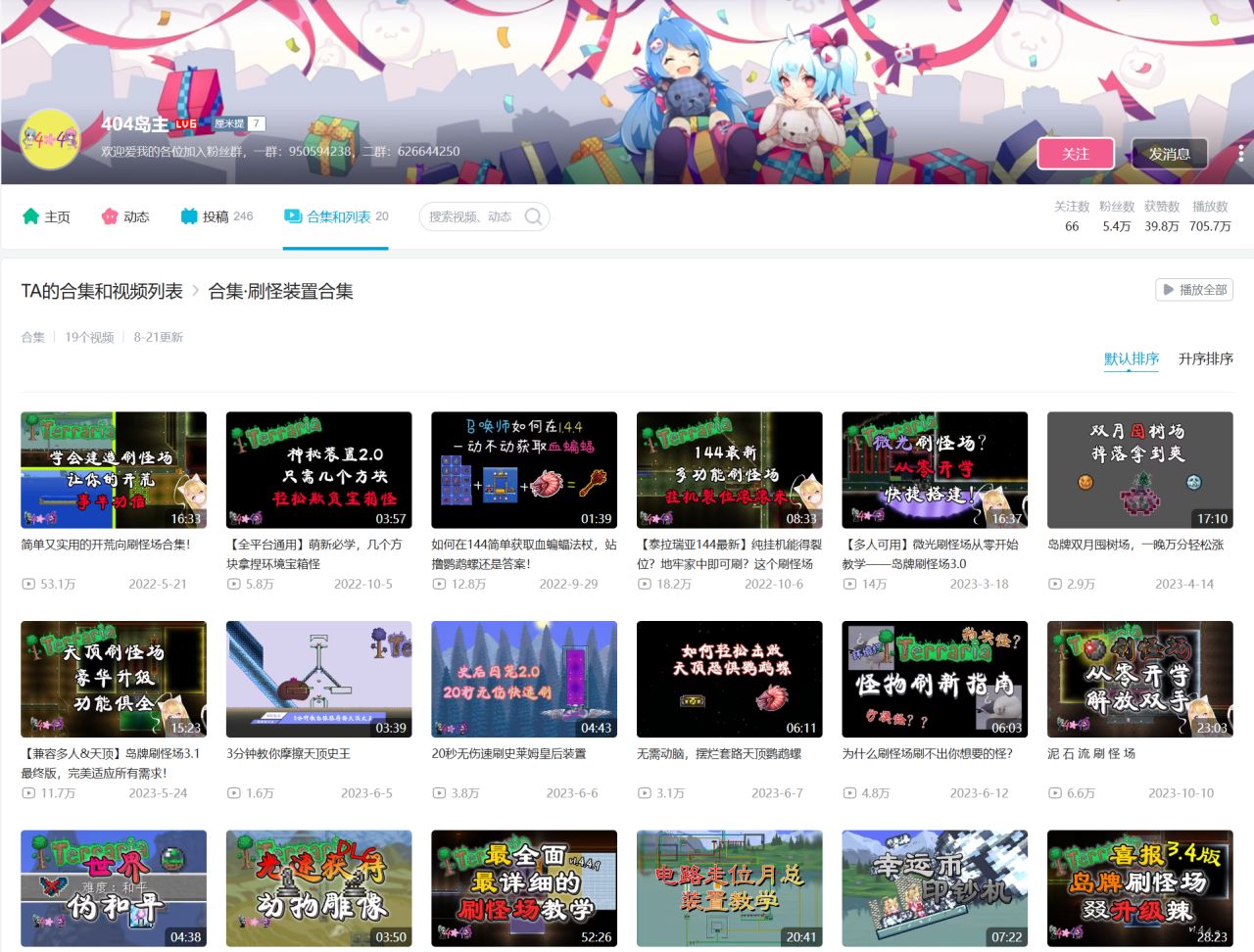Click the 关注数 66 stat

(x=1072, y=216)
